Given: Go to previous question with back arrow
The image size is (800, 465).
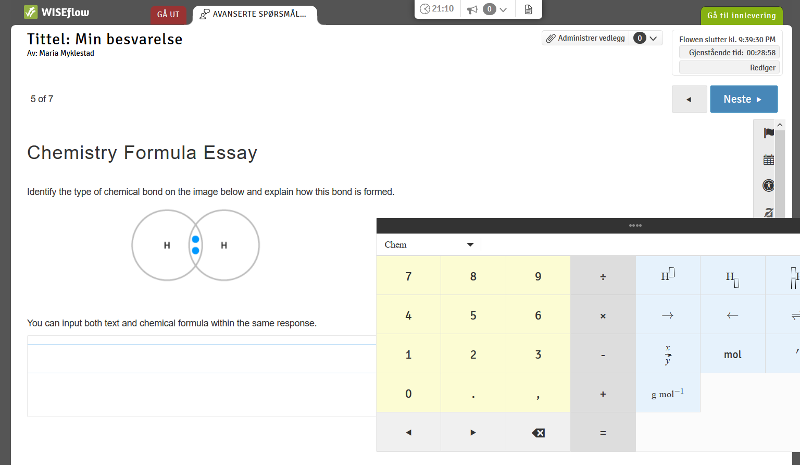Looking at the screenshot, I should coord(689,99).
